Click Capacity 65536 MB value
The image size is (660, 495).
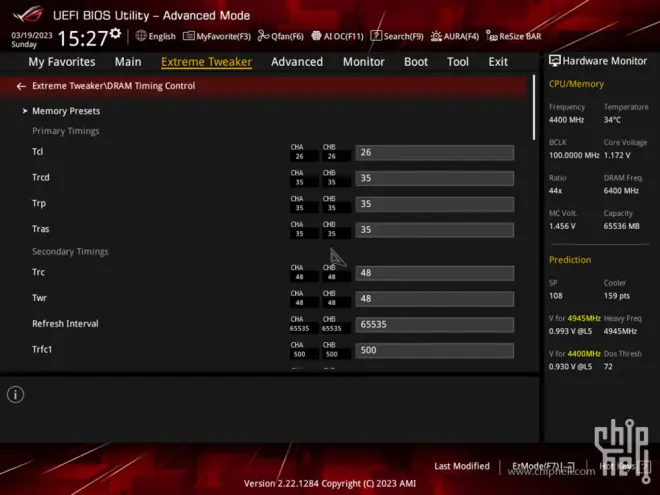click(622, 226)
